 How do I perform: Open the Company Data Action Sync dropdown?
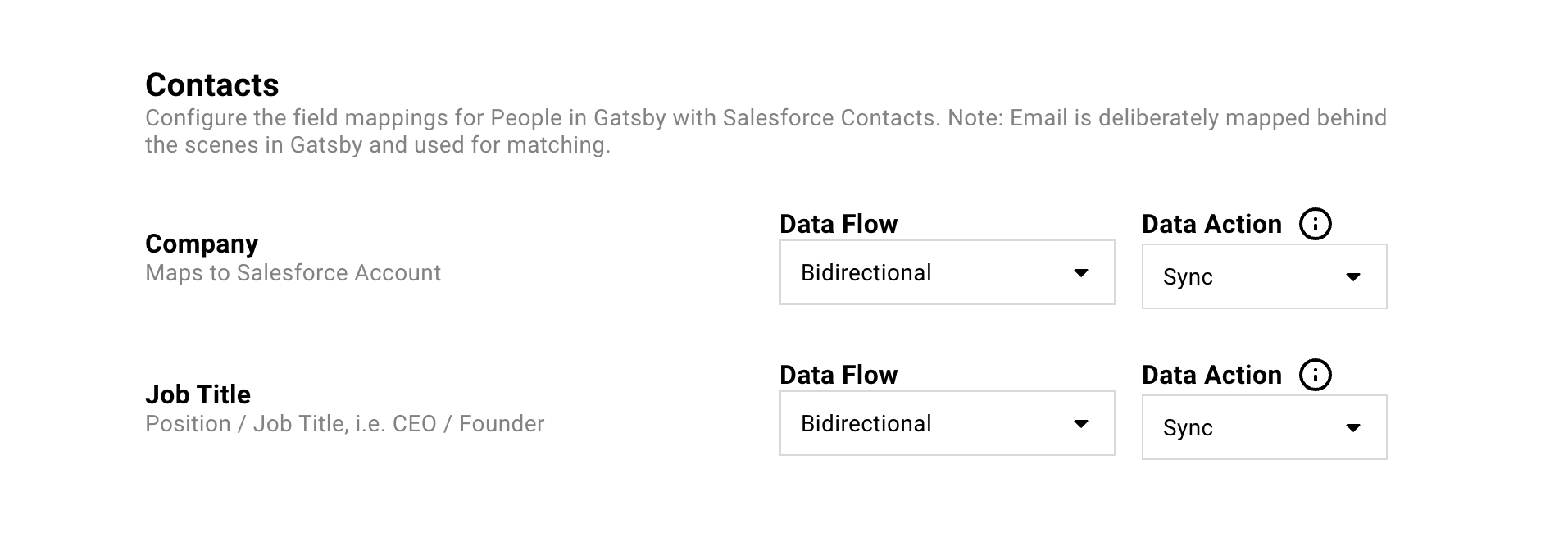[x=1263, y=276]
